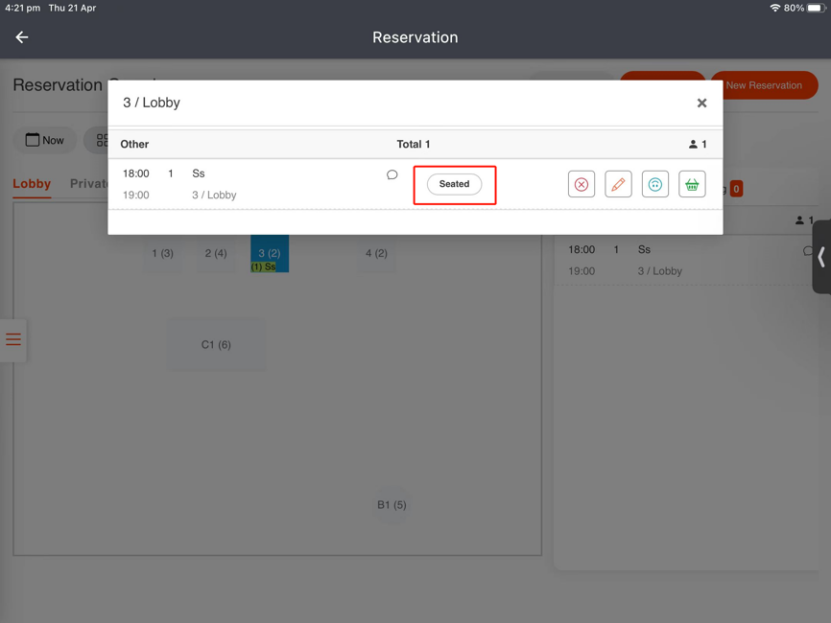Screen dimensions: 831x623
Task: Select table 2 (4) on the floor plan
Action: (216, 254)
